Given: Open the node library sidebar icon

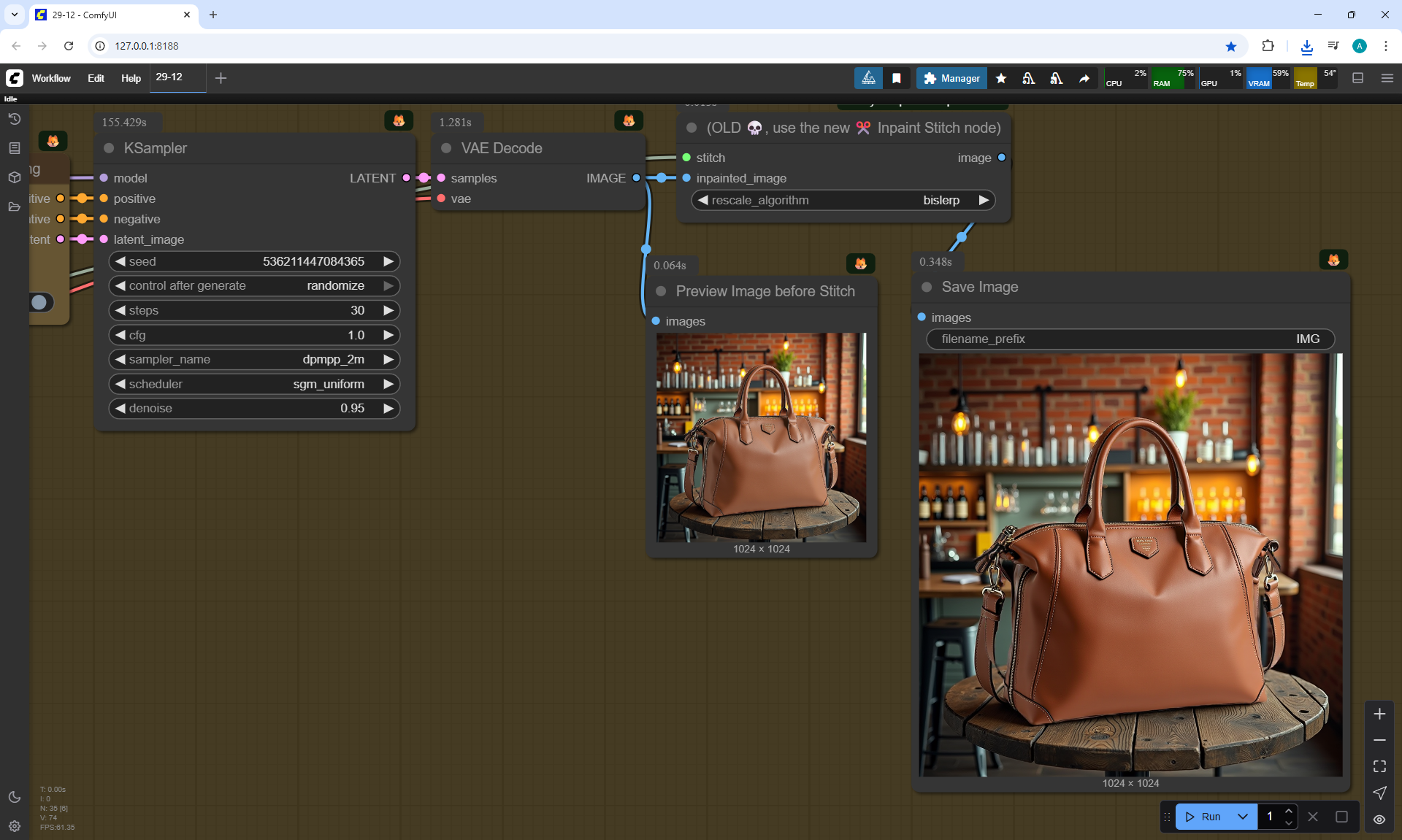Looking at the screenshot, I should 14,148.
